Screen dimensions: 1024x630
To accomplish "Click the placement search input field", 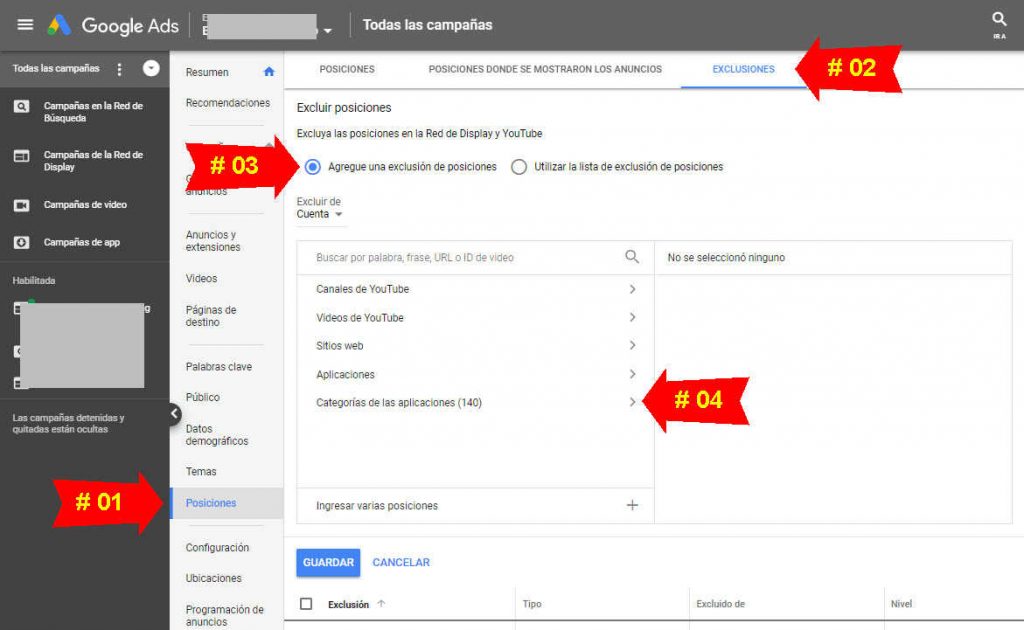I will (450, 257).
